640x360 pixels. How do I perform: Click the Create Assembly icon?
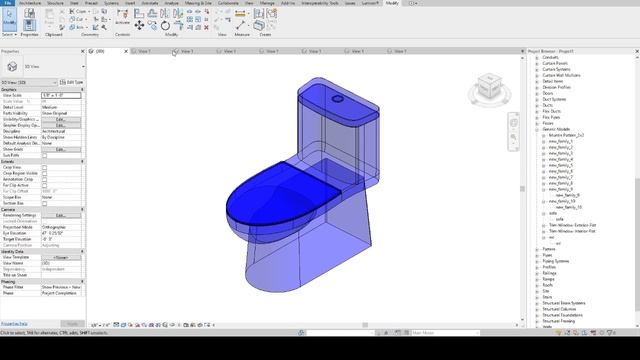coord(259,13)
